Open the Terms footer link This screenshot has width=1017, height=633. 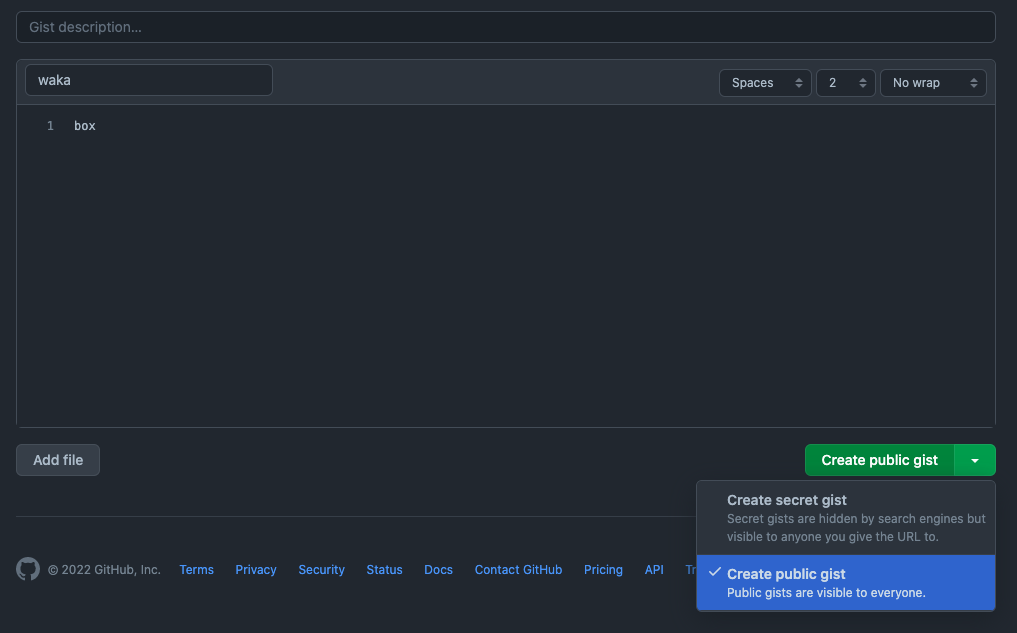[x=197, y=569]
